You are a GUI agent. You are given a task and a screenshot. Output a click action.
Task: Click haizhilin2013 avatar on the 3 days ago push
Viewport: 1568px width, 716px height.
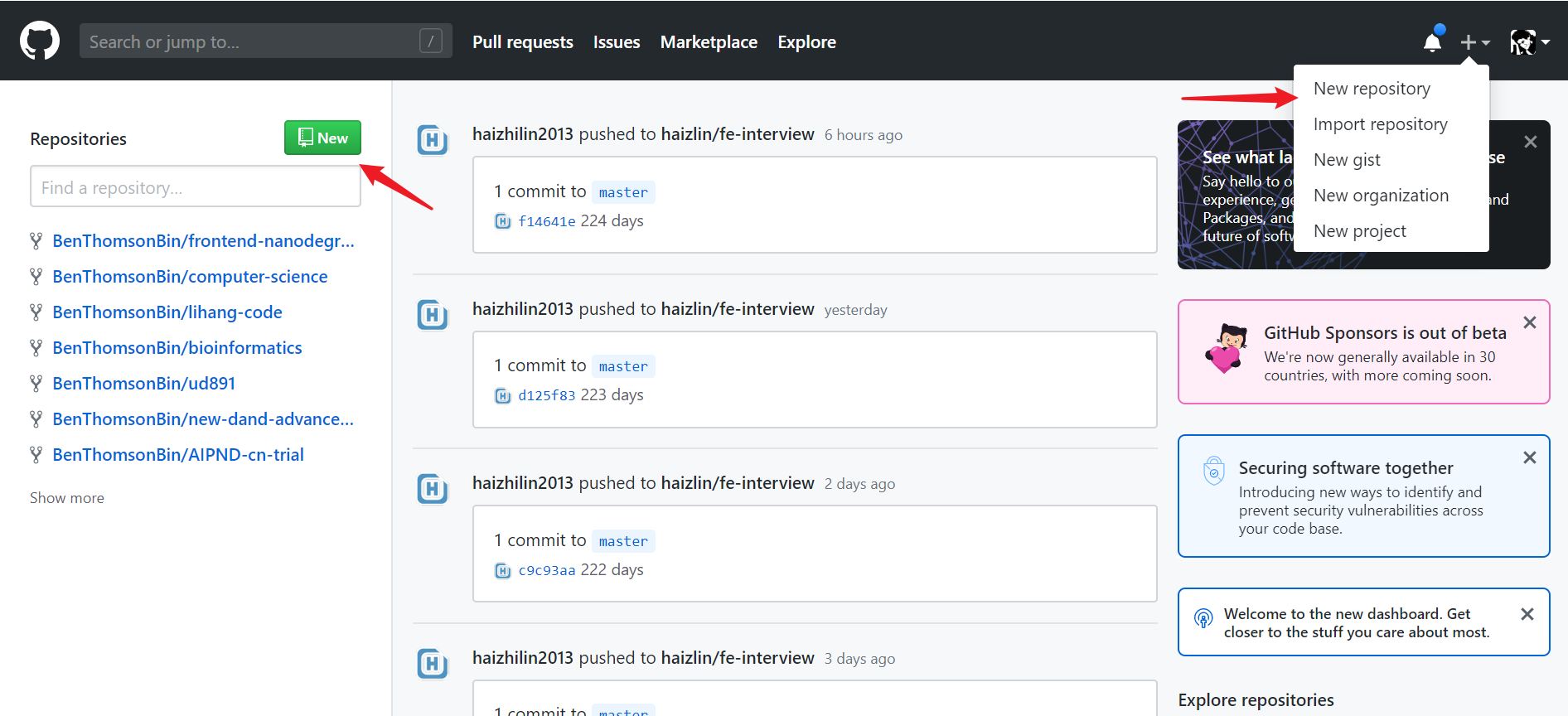[433, 664]
